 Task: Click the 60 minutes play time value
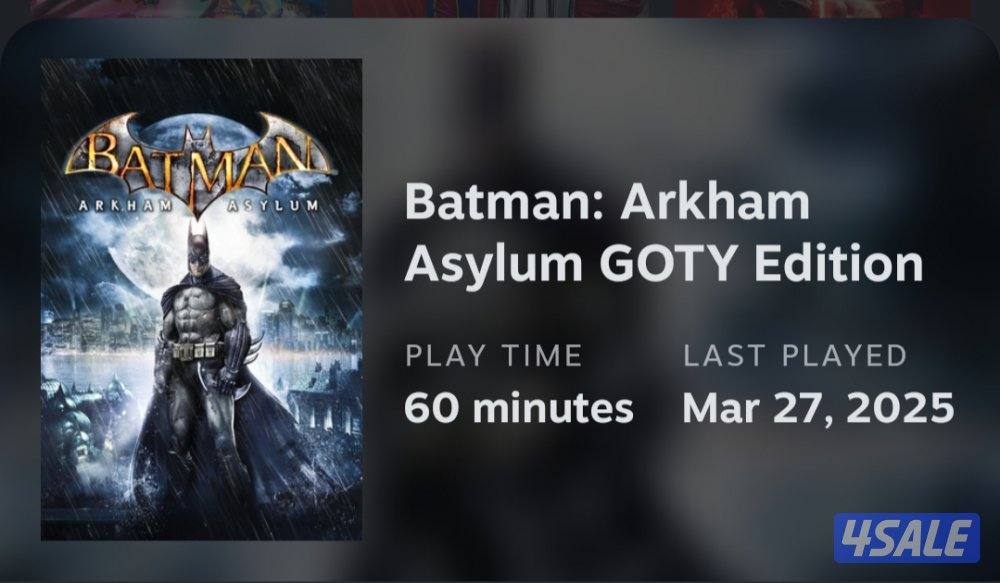(518, 408)
